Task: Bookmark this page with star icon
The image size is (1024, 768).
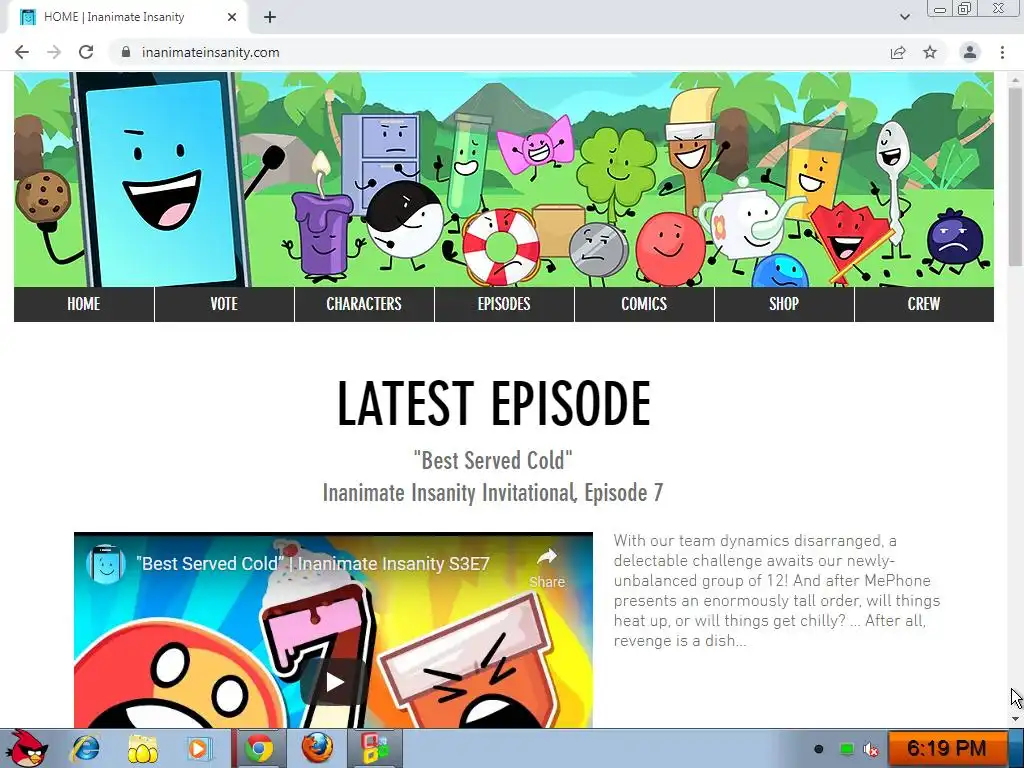Action: coord(930,52)
